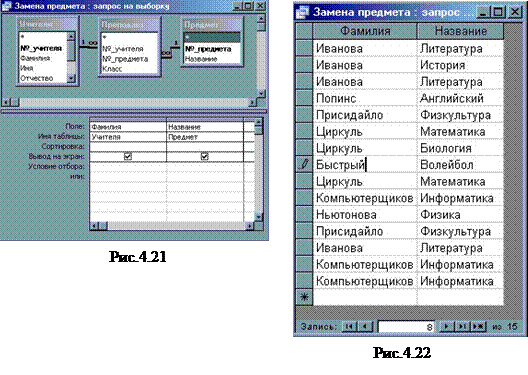This screenshot has height=375, width=528.
Task: Click the row selector beside Попинс
Action: (x=304, y=98)
